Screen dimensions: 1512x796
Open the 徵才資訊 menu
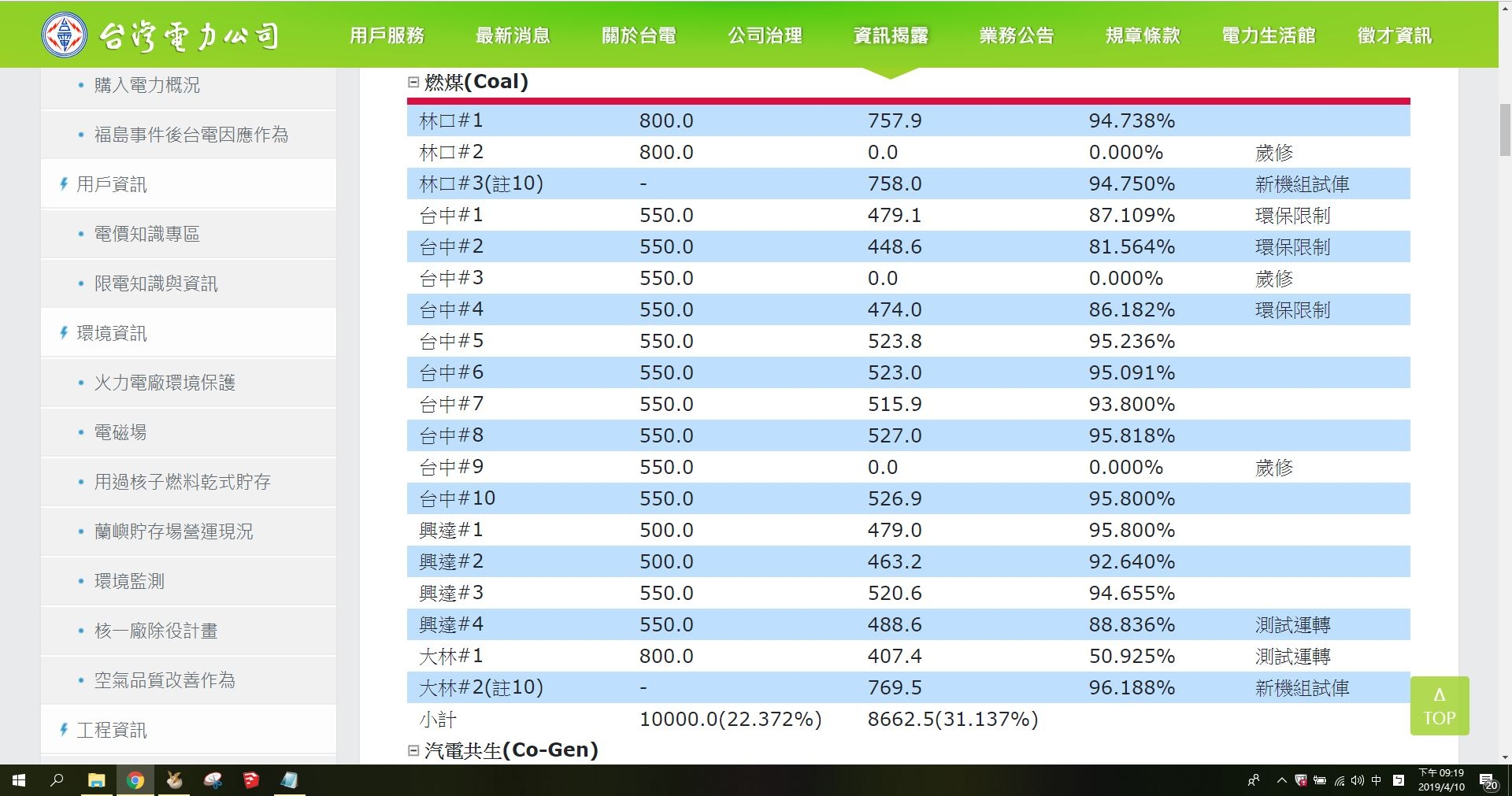coord(1395,35)
